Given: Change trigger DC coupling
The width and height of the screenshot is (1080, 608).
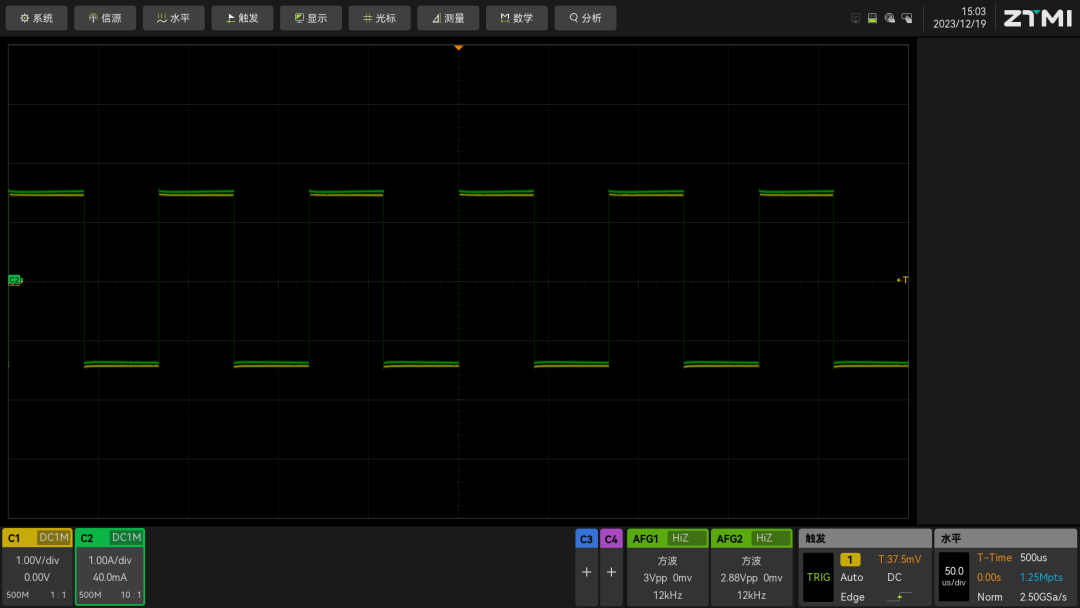Looking at the screenshot, I should click(x=894, y=577).
